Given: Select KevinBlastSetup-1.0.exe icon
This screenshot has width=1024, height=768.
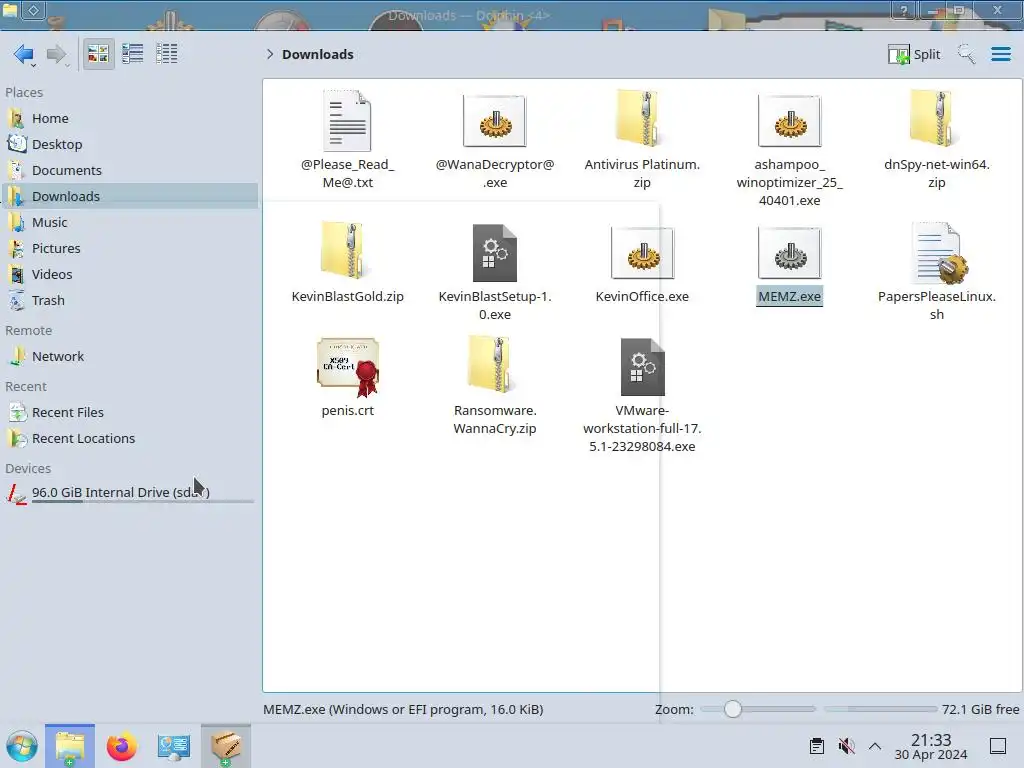Looking at the screenshot, I should click(x=494, y=253).
